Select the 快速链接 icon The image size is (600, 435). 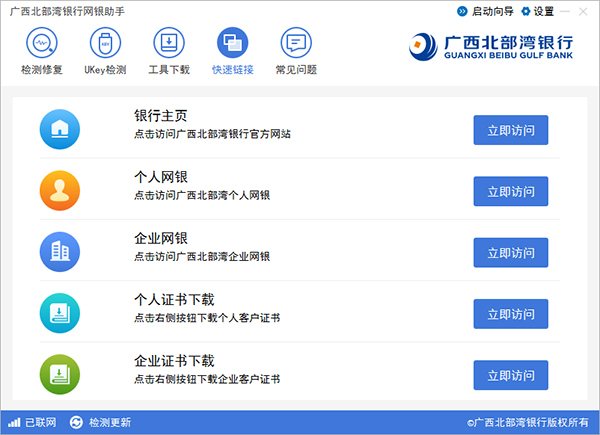232,42
